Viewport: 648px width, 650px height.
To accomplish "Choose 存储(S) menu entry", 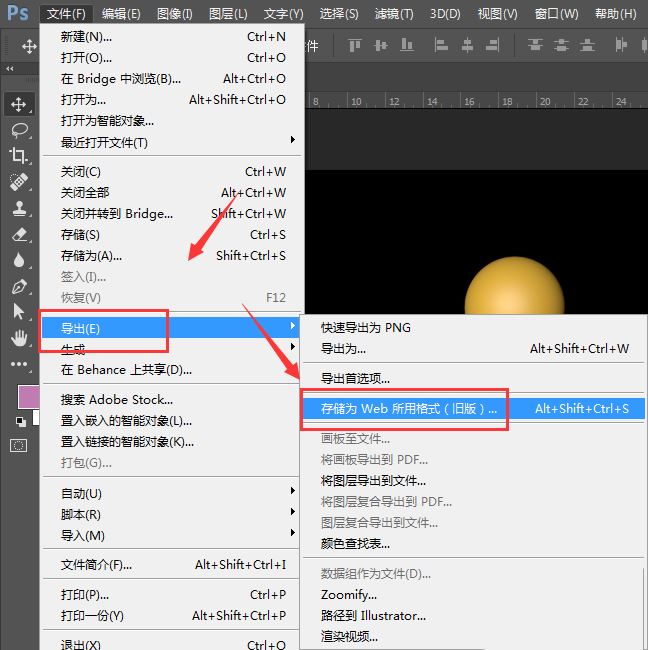I will click(172, 235).
